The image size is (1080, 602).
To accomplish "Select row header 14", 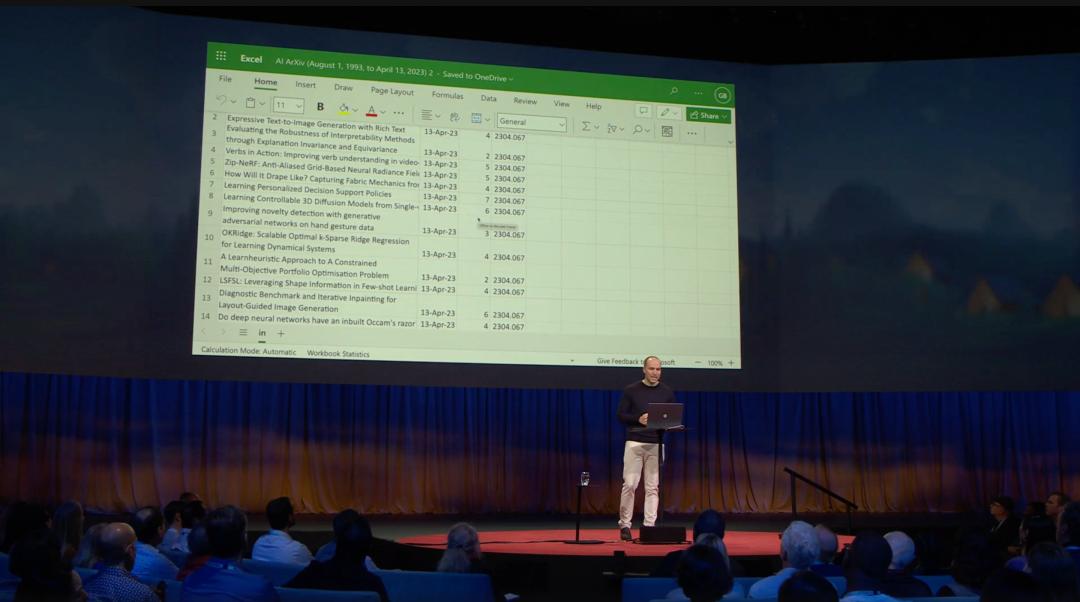I will tap(205, 315).
